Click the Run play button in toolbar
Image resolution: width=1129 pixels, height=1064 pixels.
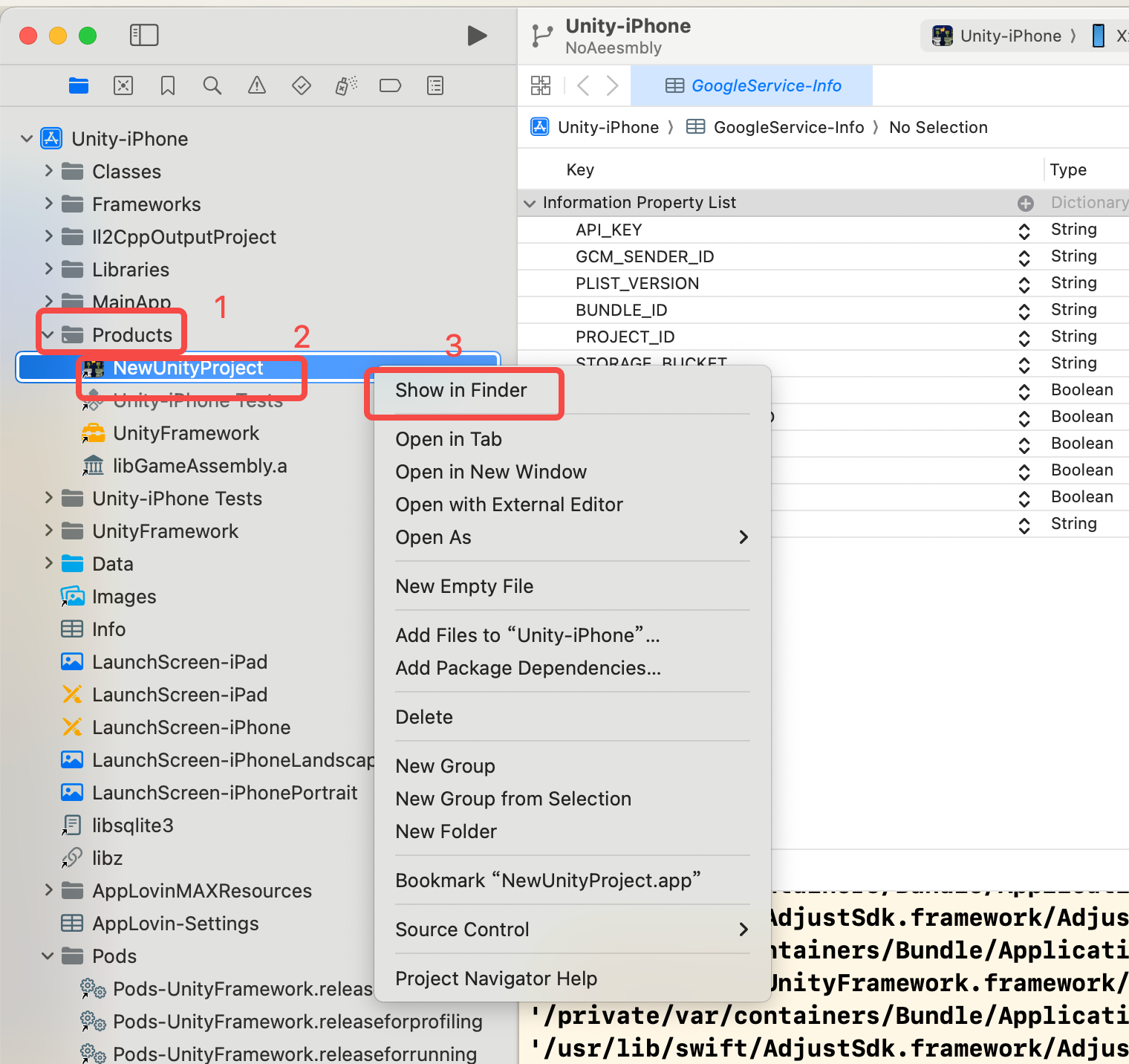tap(477, 36)
